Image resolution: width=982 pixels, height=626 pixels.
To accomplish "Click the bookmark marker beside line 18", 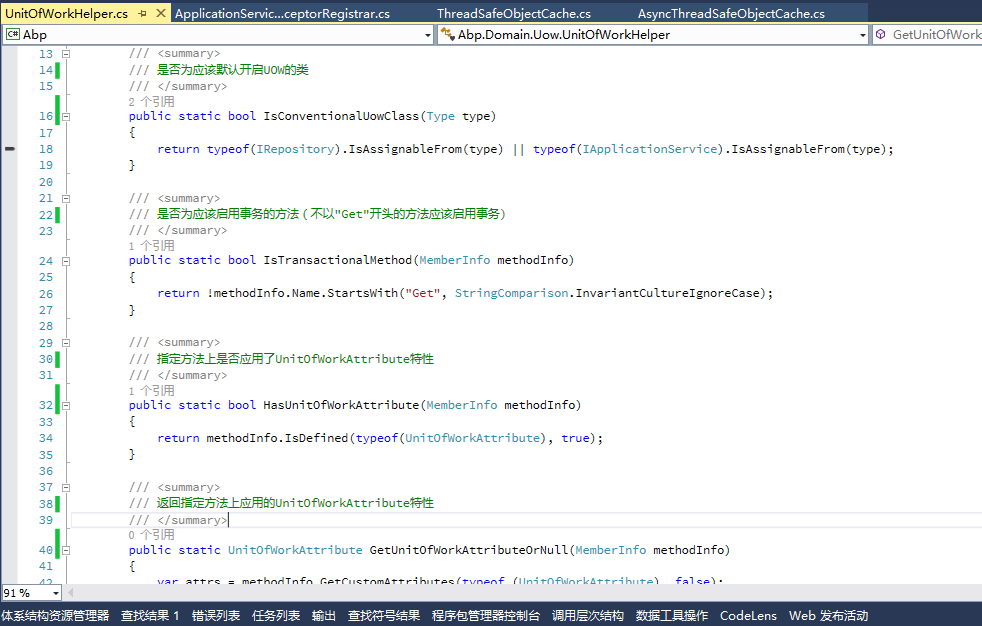I will coord(10,149).
